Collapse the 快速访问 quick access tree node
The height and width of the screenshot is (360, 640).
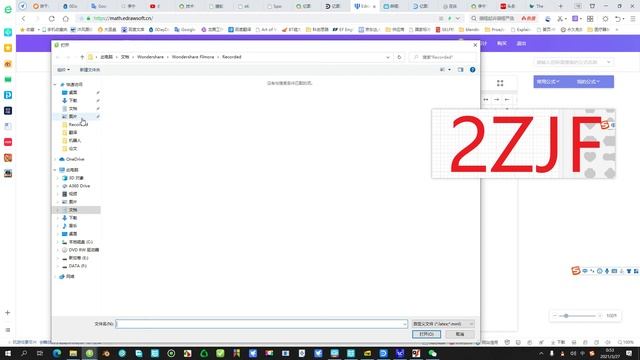55,84
